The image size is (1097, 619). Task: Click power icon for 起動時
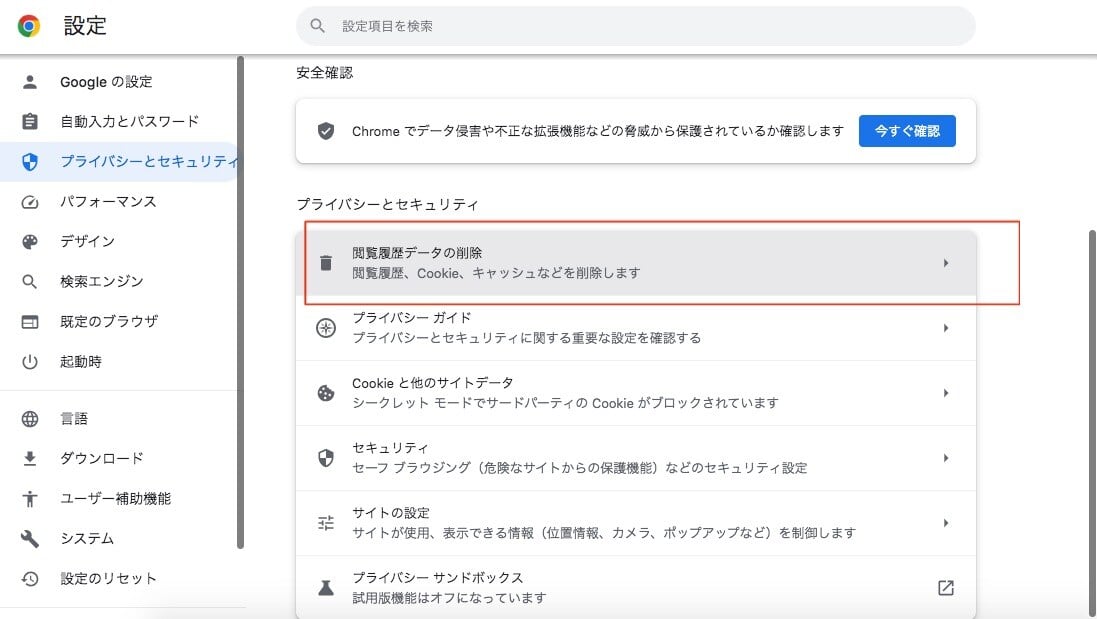coord(29,362)
